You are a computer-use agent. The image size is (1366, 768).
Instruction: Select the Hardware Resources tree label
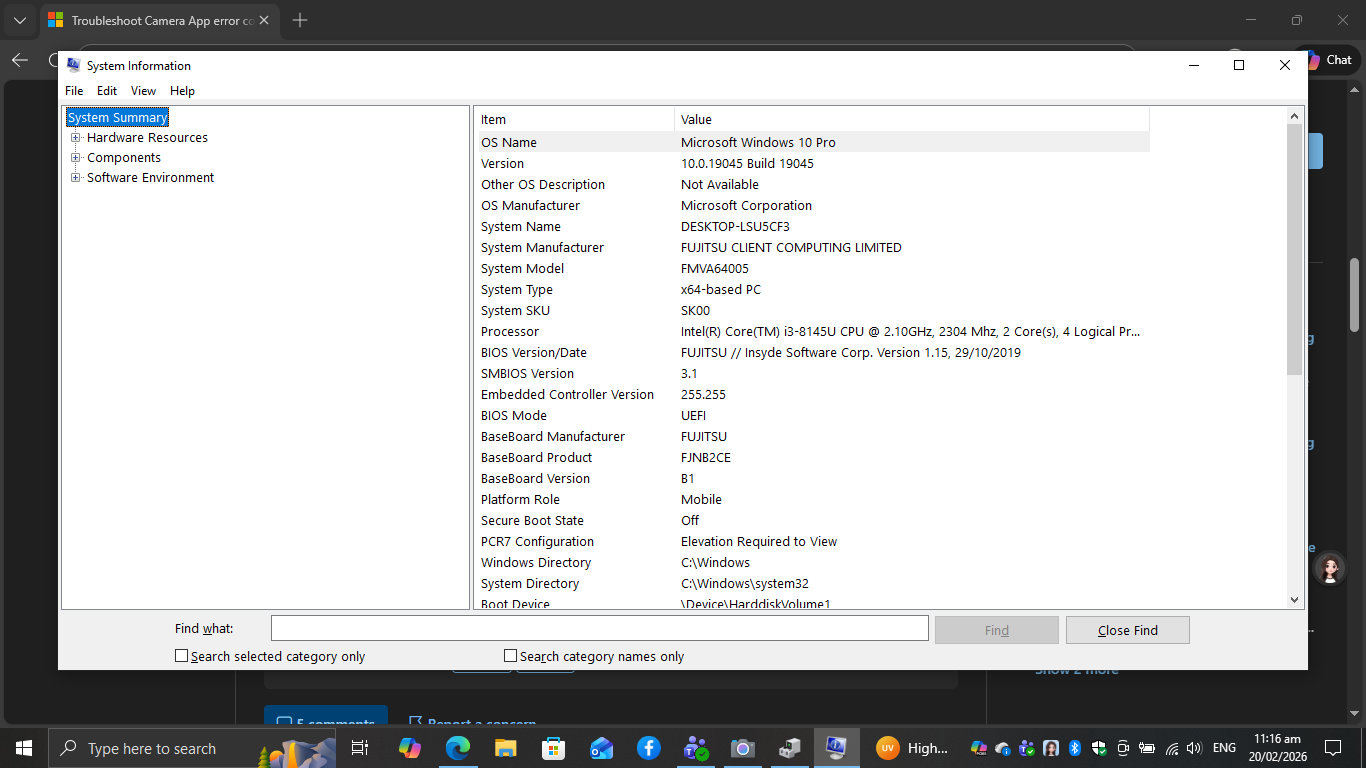(147, 137)
